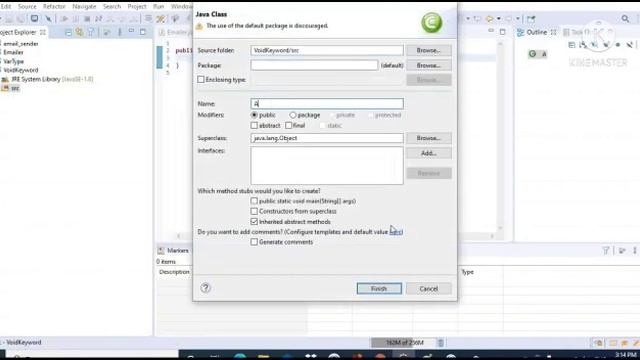Uncheck Inherited abstract methods checkbox
The width and height of the screenshot is (640, 360).
click(254, 222)
